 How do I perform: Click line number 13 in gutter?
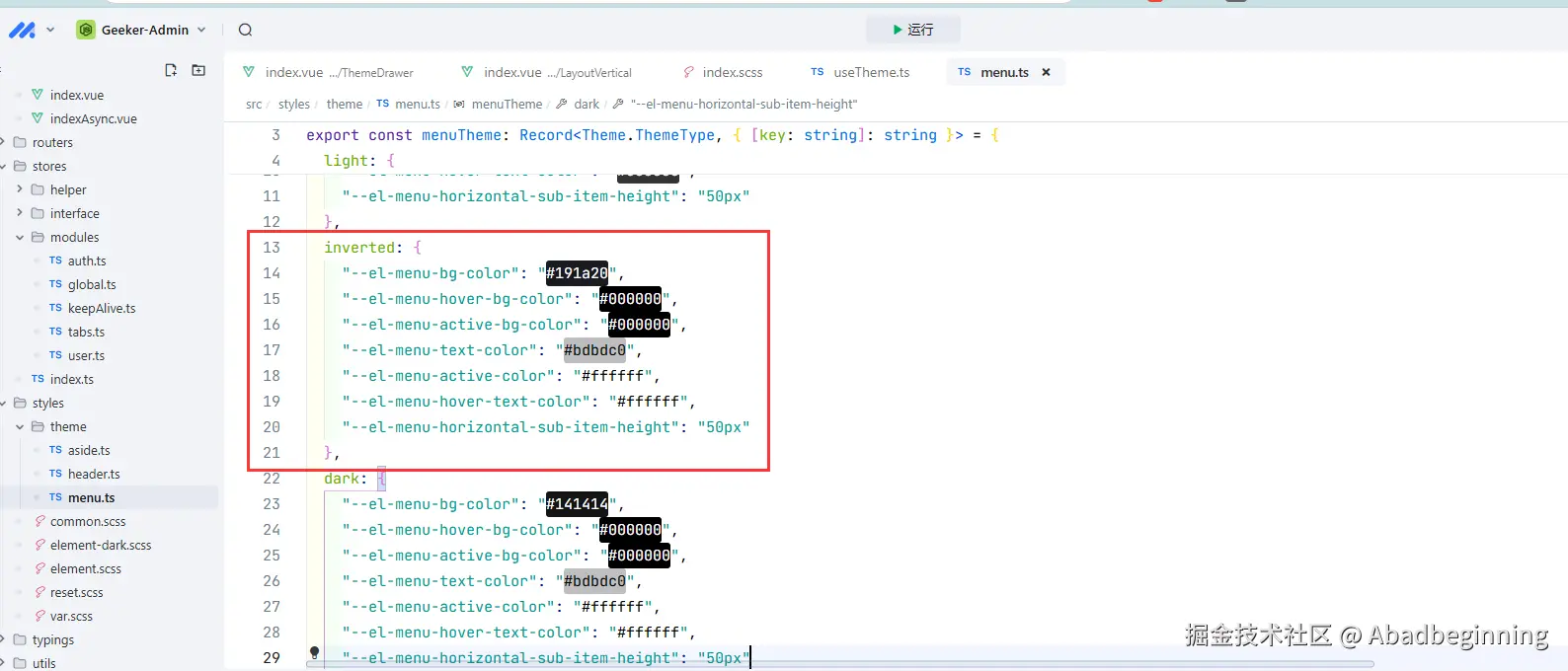pyautogui.click(x=272, y=248)
